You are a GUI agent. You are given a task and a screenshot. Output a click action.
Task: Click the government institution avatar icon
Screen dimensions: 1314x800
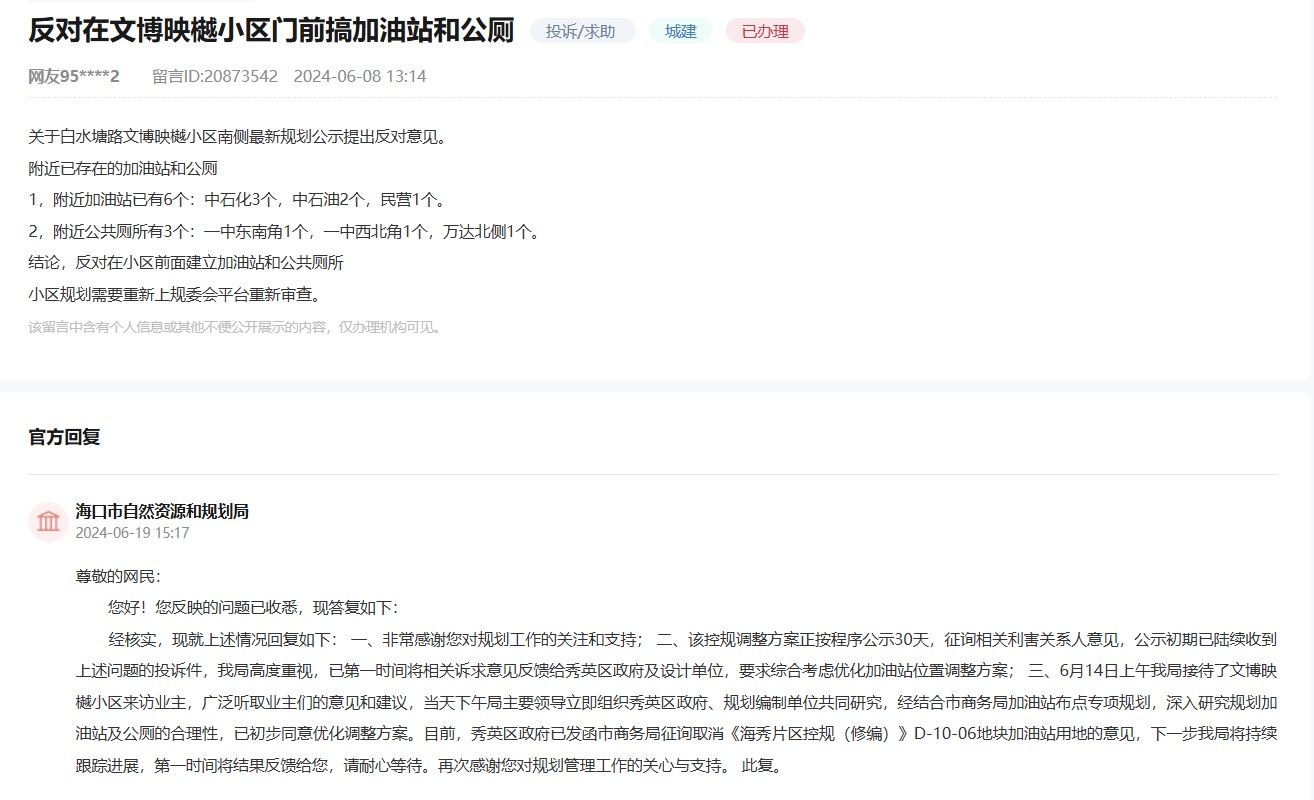tap(47, 521)
